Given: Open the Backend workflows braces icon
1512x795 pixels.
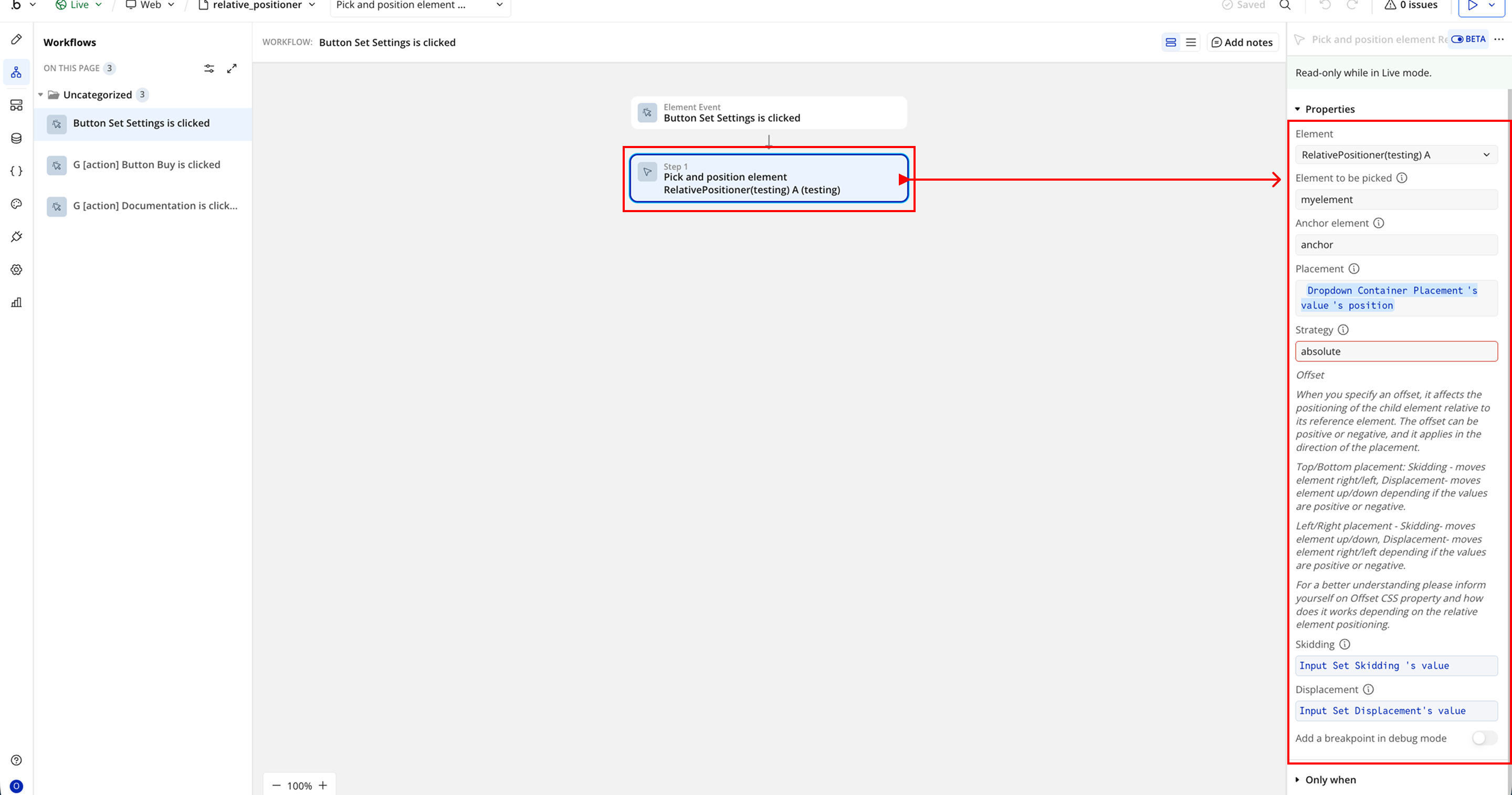Looking at the screenshot, I should (x=16, y=171).
